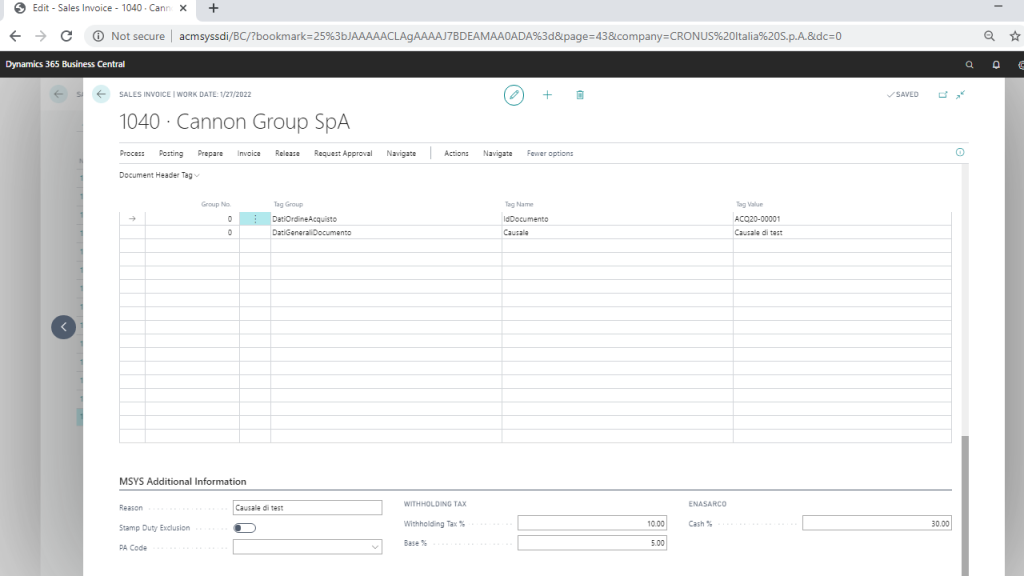
Task: Click the info circle icon on action bar
Action: click(x=960, y=153)
